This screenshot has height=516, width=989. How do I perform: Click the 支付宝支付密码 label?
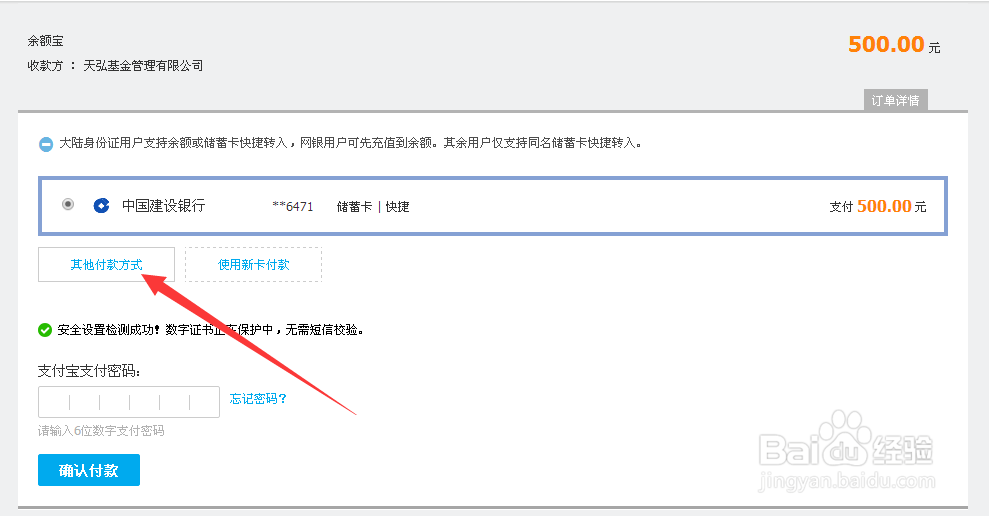89,371
